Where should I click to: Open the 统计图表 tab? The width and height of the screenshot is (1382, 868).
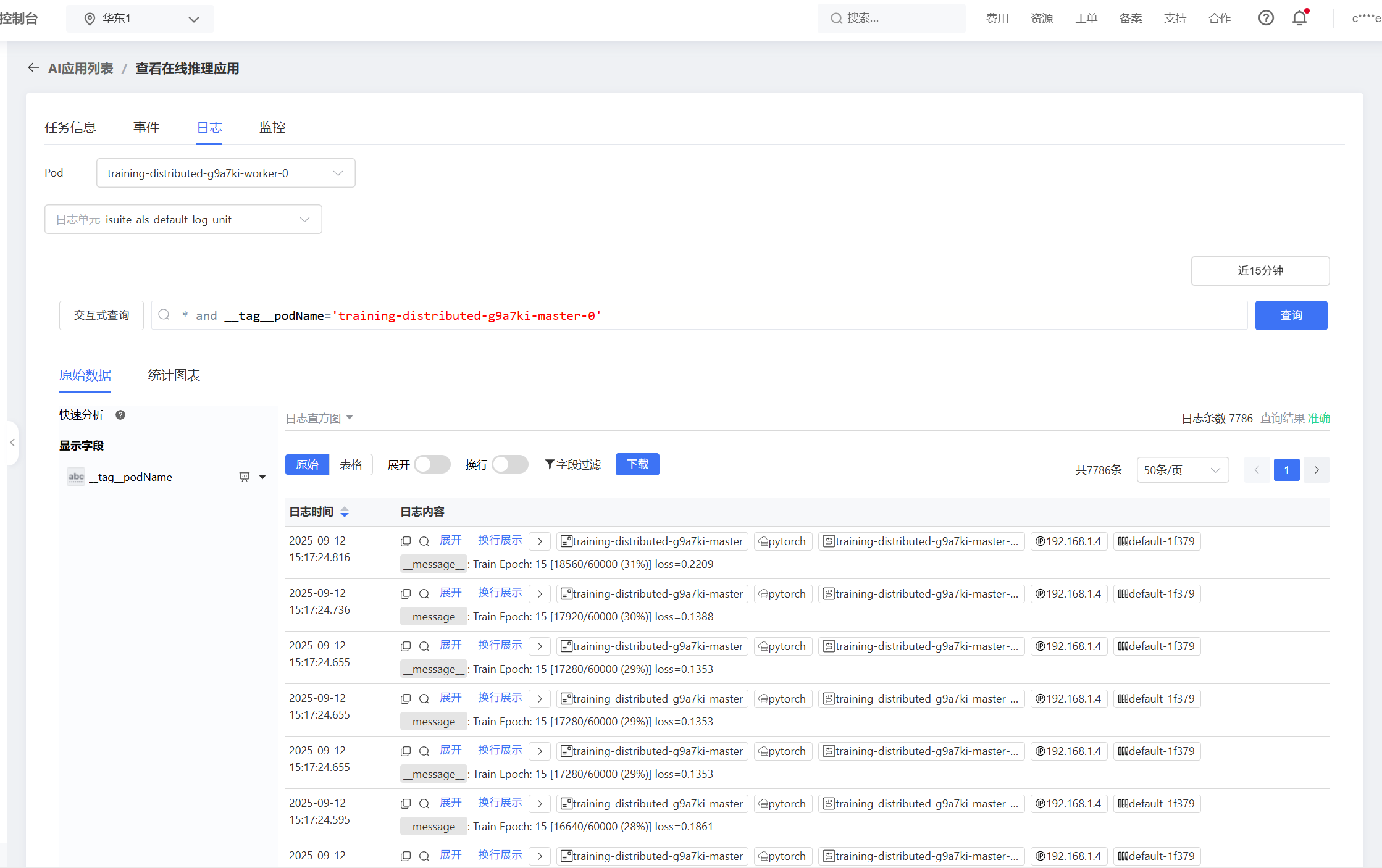(174, 375)
